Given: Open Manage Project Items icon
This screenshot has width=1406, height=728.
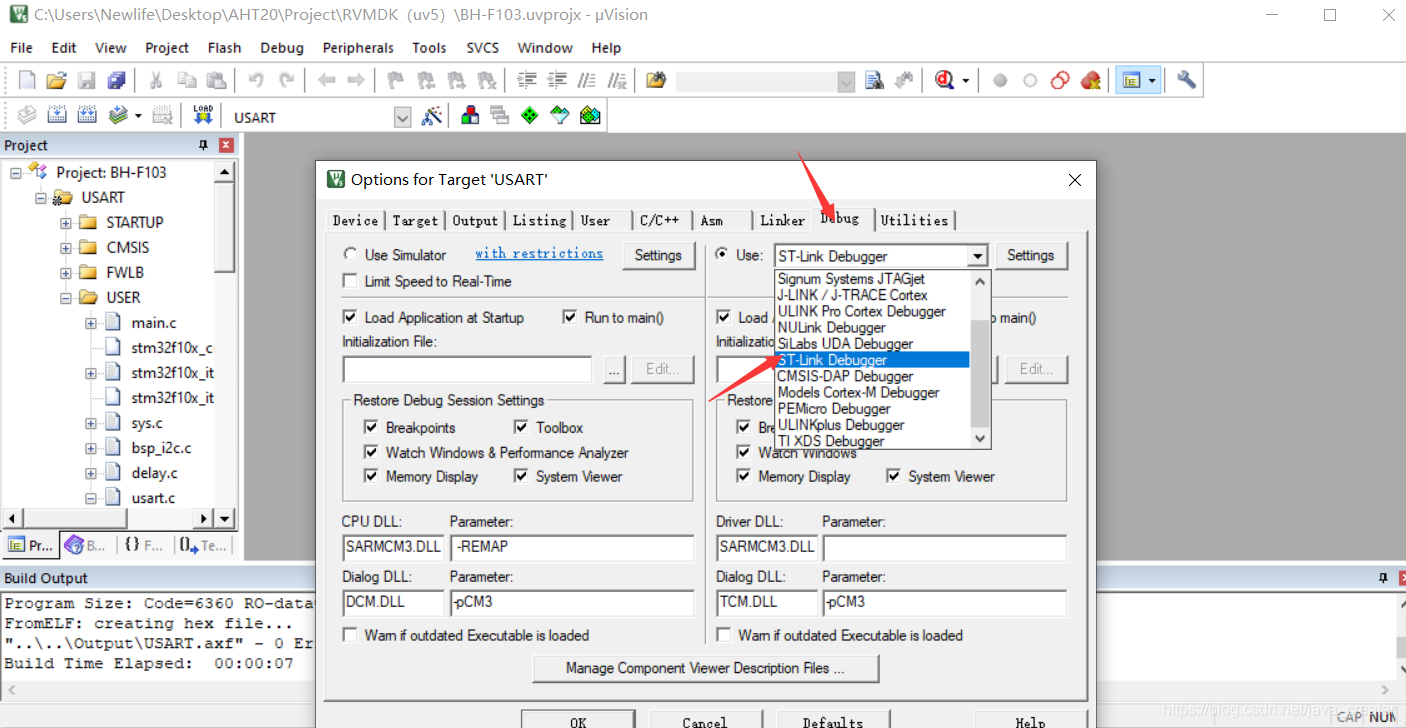Looking at the screenshot, I should (x=470, y=116).
